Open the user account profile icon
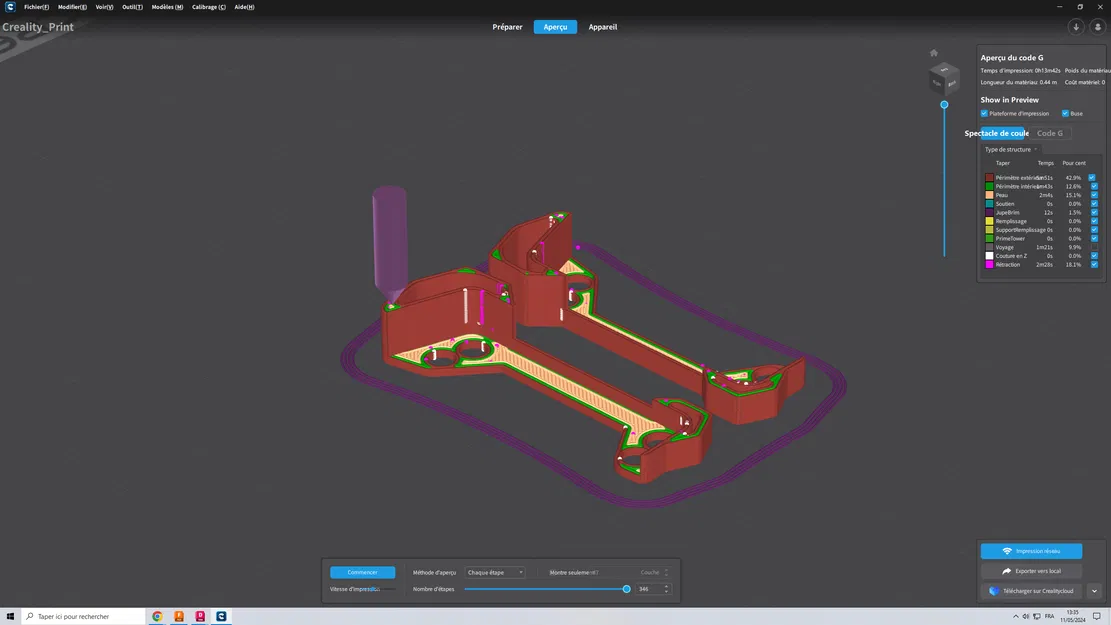This screenshot has width=1111, height=625. (x=1097, y=27)
